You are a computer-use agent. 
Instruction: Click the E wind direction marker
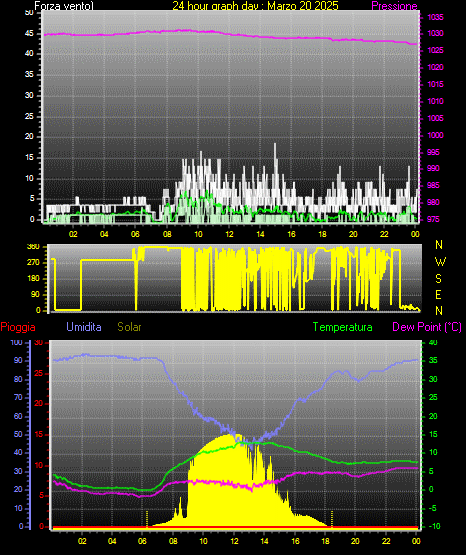pyautogui.click(x=438, y=294)
